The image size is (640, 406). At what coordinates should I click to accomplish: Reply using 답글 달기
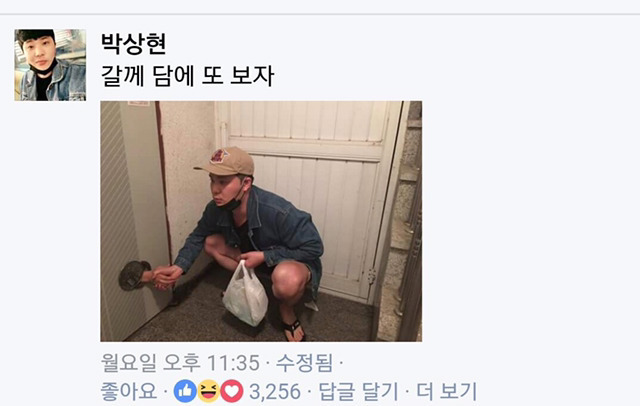point(358,391)
